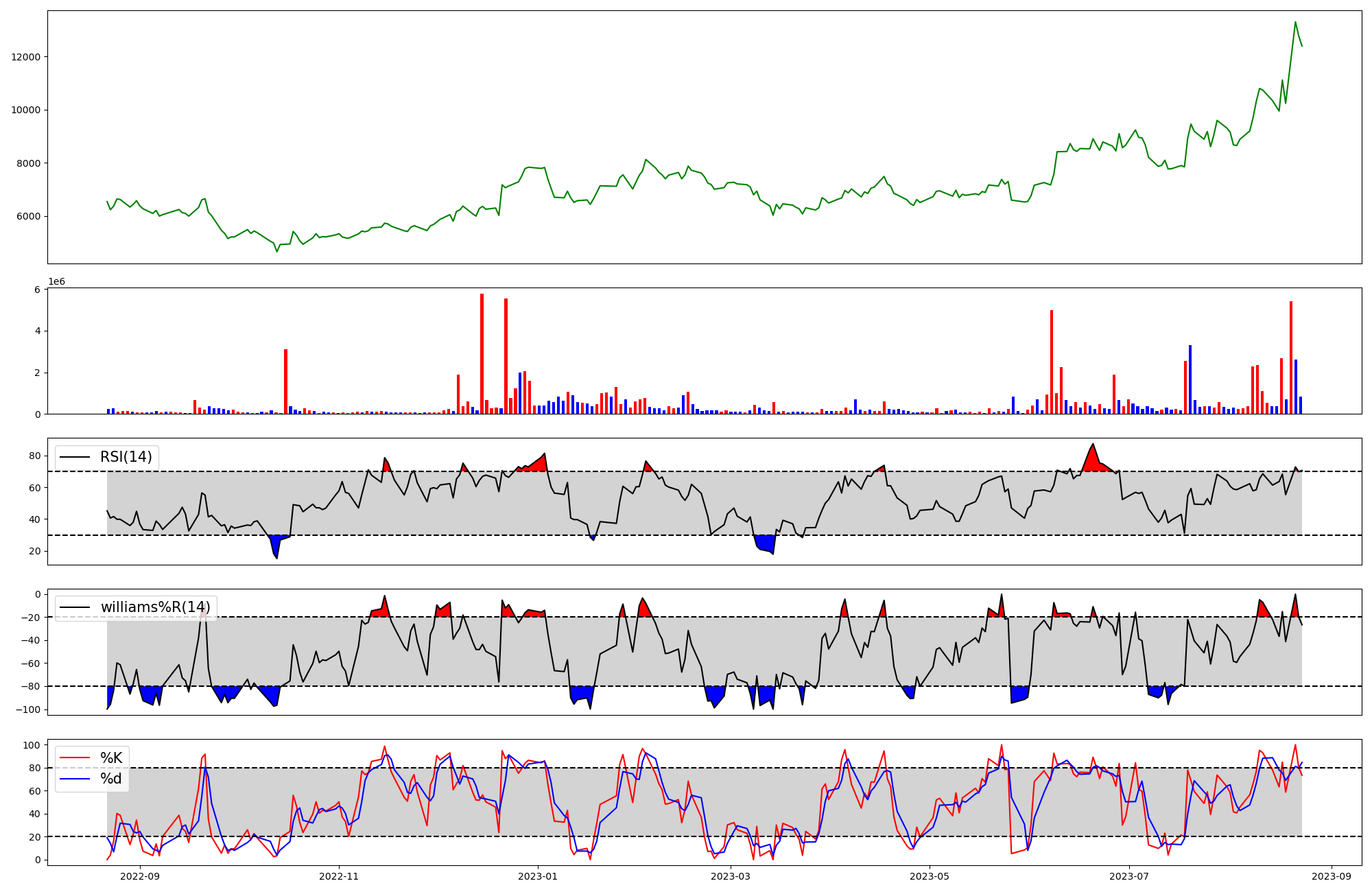Click the %K legend text

coord(111,758)
